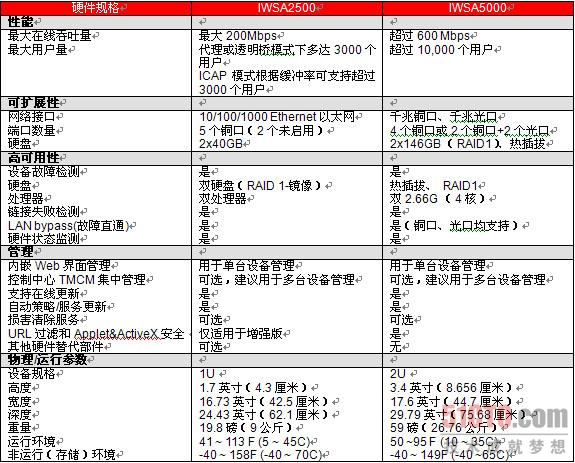Click the 可扩展性 section heading
Image resolution: width=575 pixels, height=463 pixels.
coord(33,103)
